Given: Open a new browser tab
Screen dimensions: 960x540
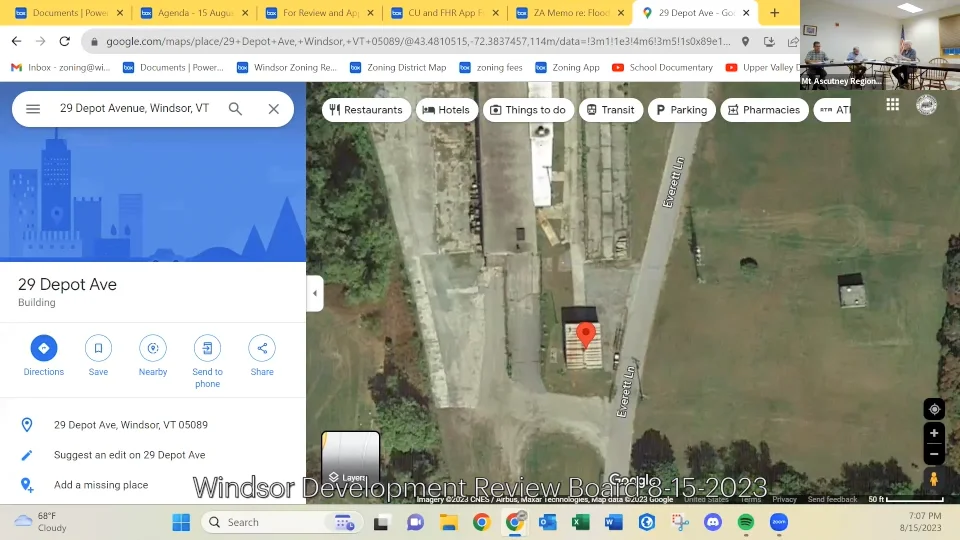Looking at the screenshot, I should (774, 13).
